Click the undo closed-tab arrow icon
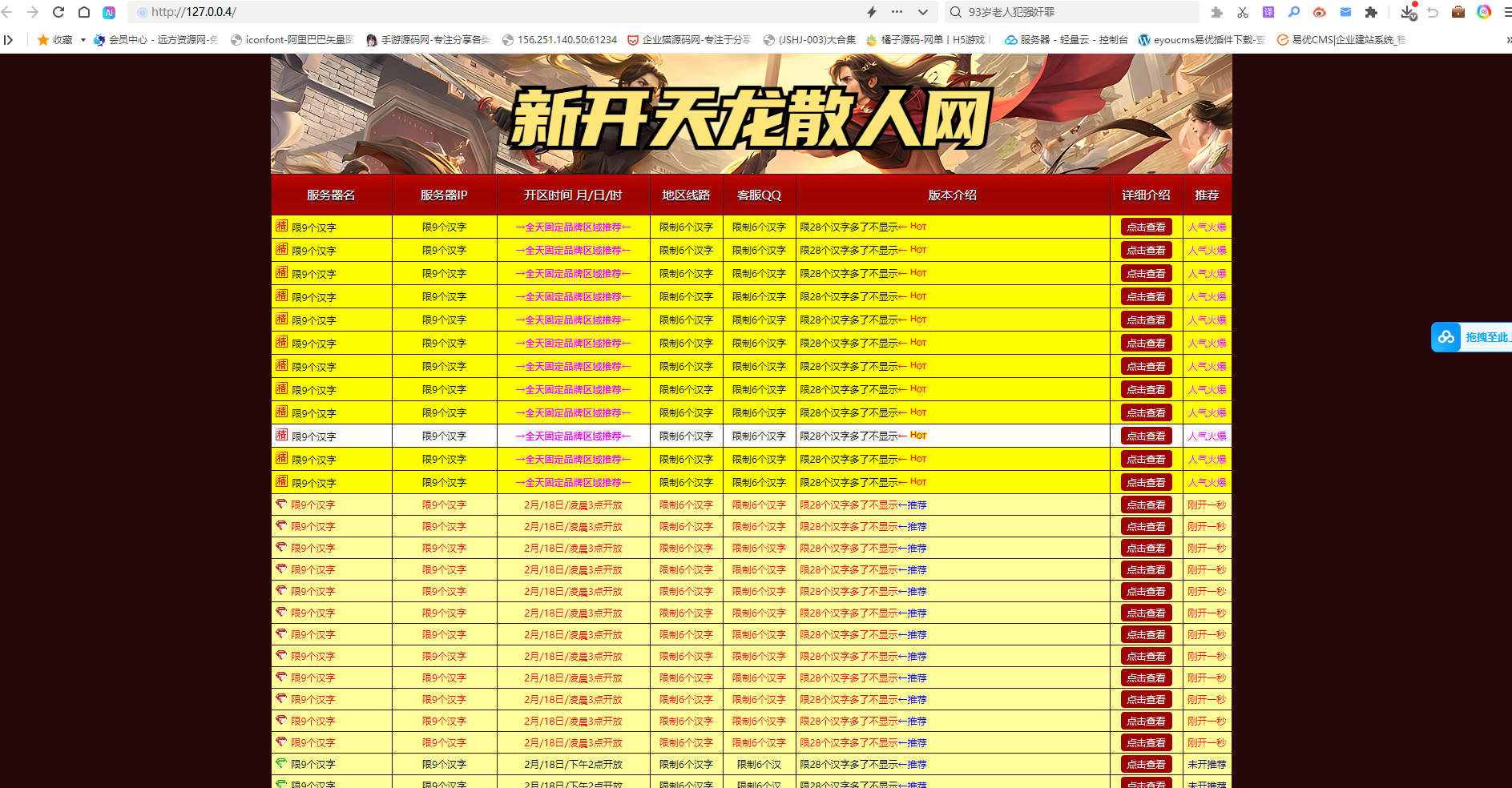This screenshot has width=1512, height=788. pyautogui.click(x=1433, y=12)
